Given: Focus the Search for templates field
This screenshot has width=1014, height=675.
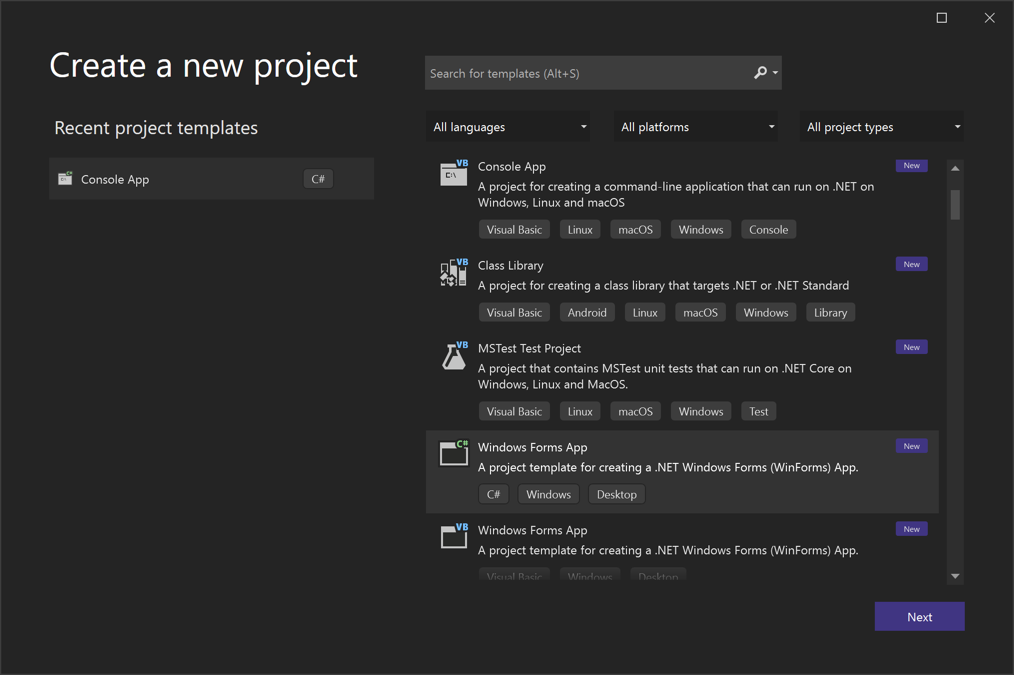Looking at the screenshot, I should click(x=603, y=73).
